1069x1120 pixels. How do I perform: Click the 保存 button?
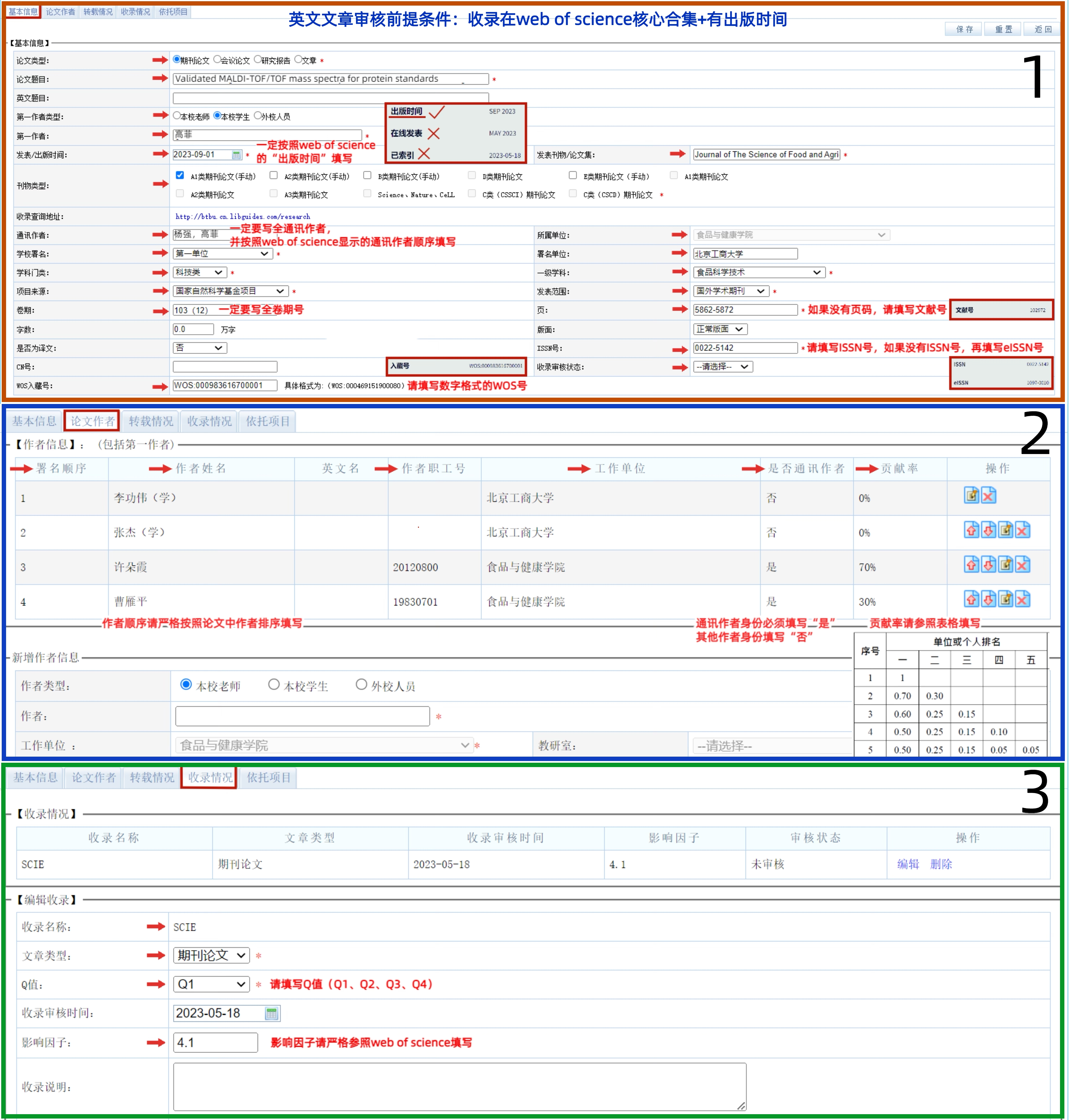pos(964,29)
